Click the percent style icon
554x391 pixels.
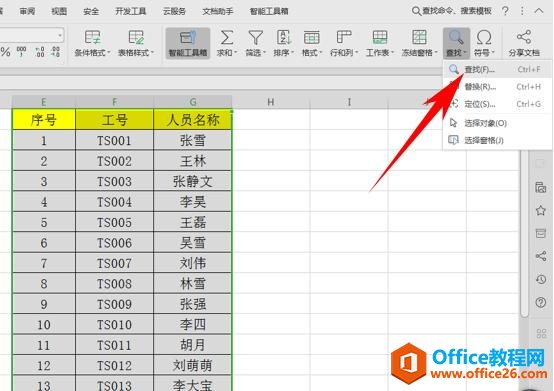5,52
